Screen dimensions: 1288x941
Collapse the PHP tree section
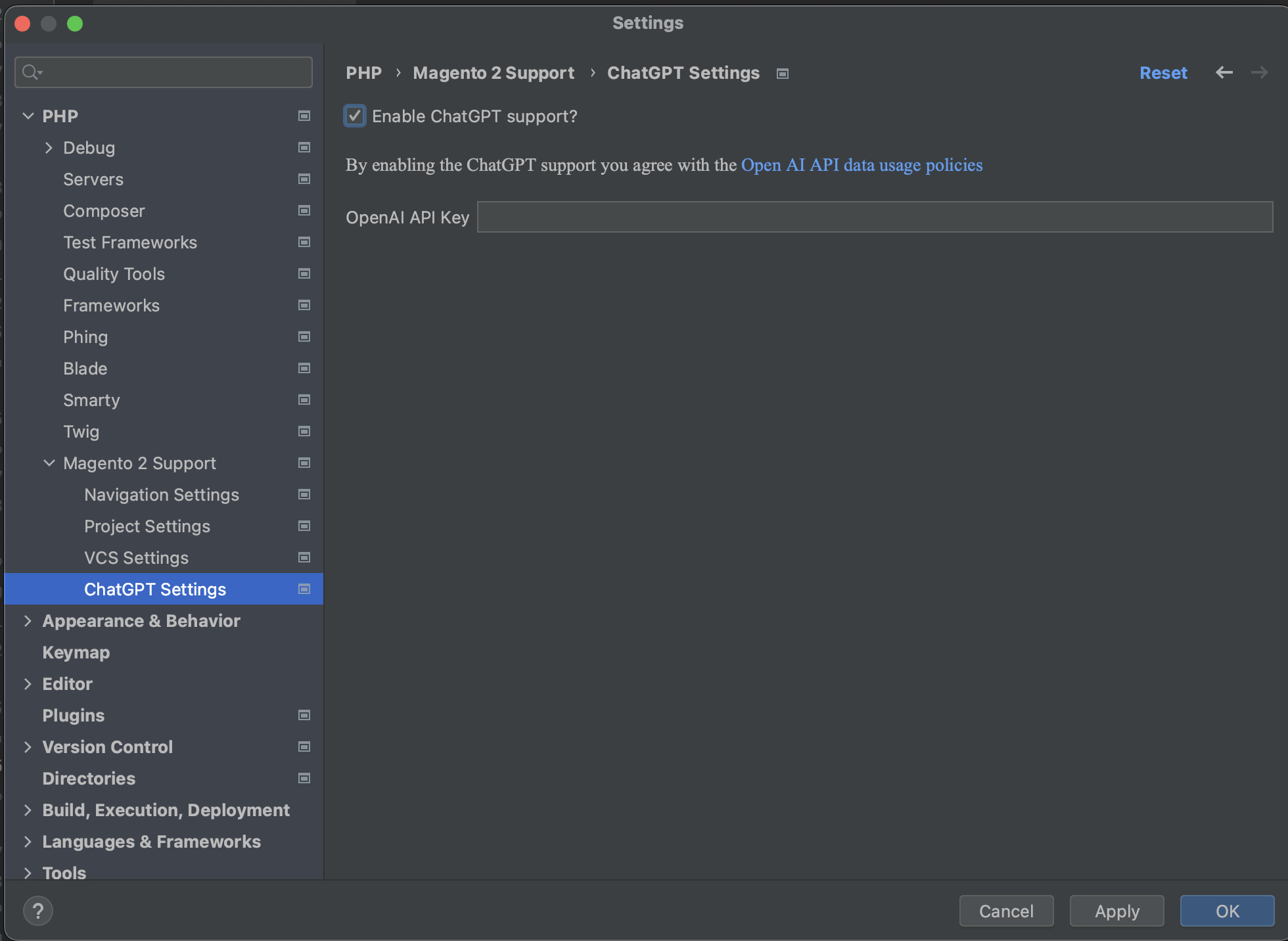[28, 116]
